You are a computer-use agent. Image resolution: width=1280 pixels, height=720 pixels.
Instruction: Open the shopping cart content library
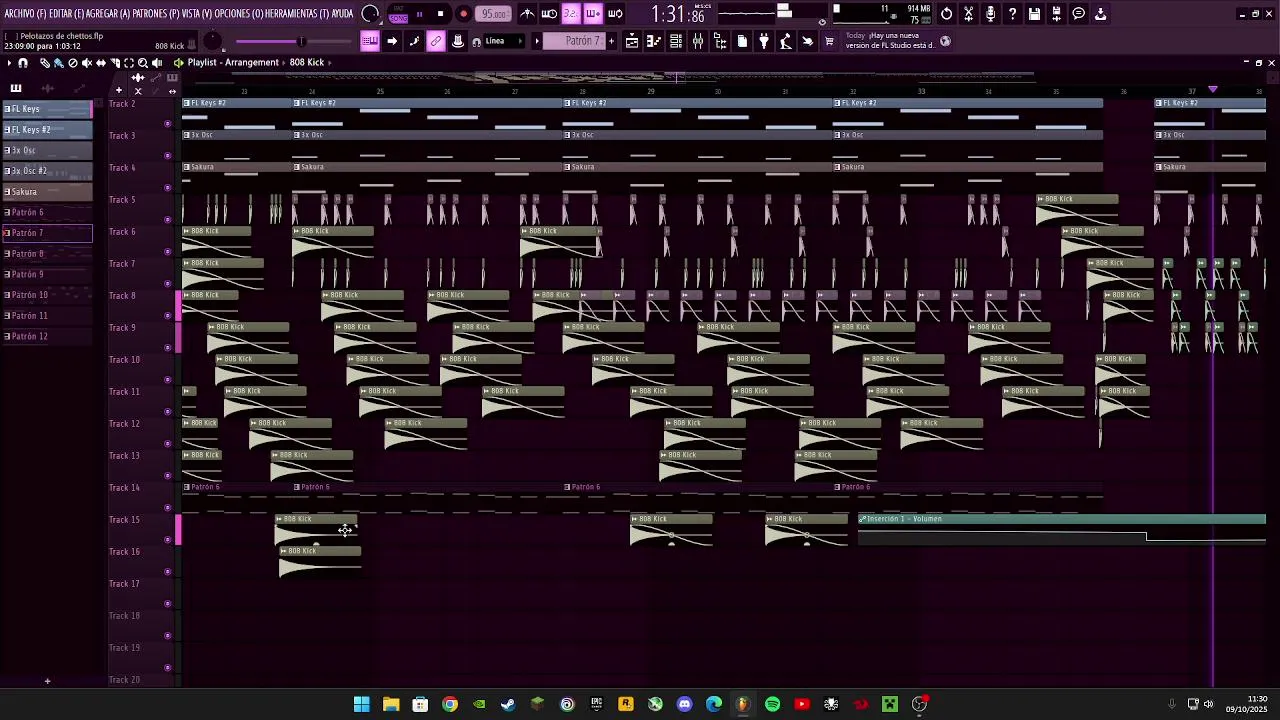829,41
